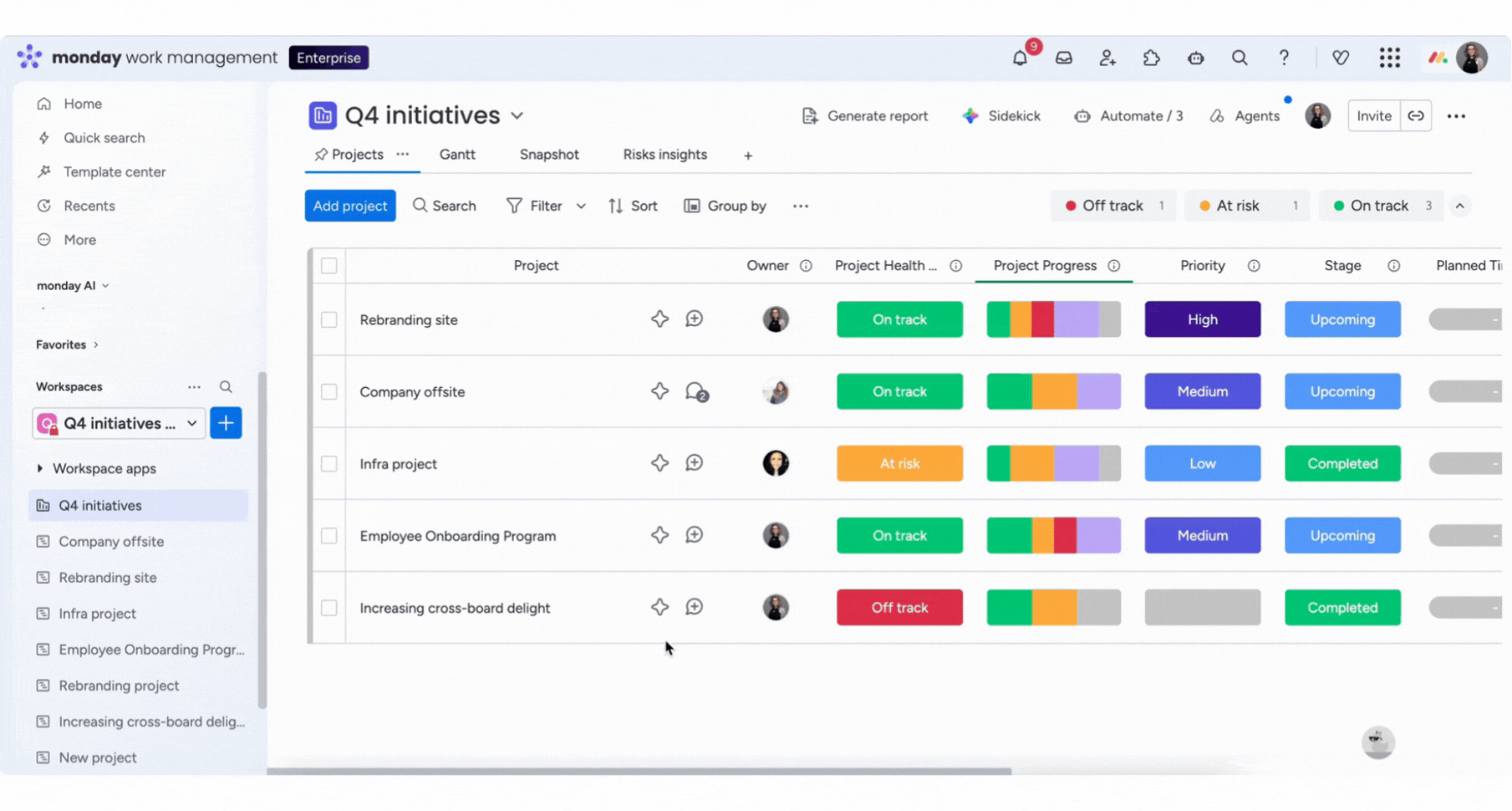This screenshot has height=811, width=1512.
Task: Open updates bubble for Company offsite
Action: pos(695,391)
